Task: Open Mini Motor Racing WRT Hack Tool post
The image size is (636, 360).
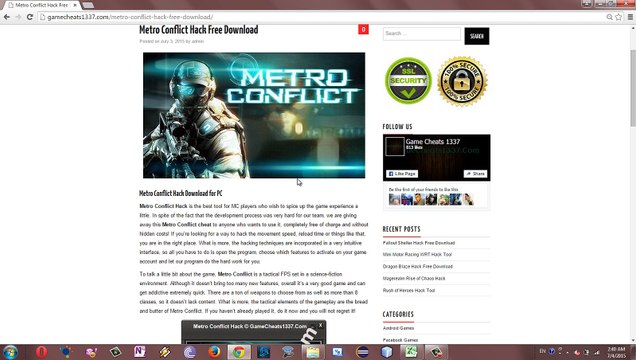Action: [x=417, y=255]
